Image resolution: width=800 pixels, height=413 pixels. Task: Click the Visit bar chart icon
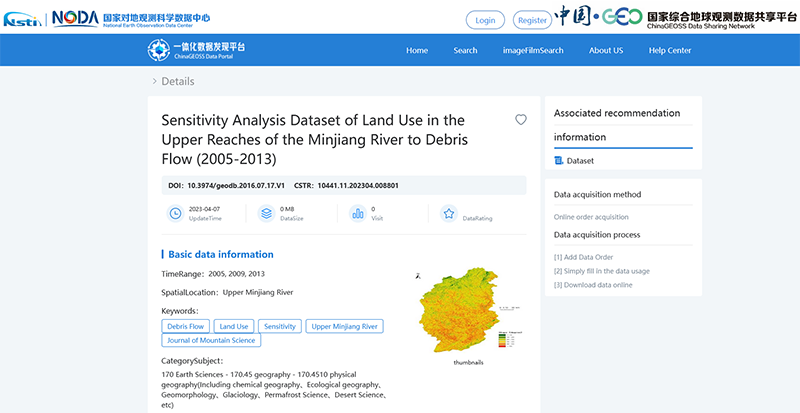[x=357, y=213]
